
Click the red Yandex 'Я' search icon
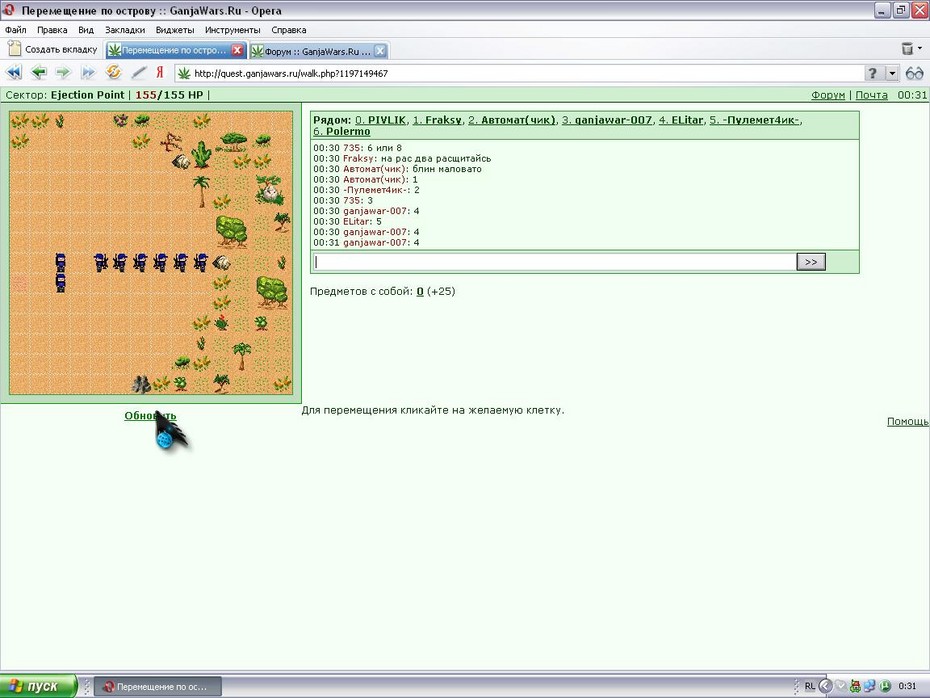(160, 73)
